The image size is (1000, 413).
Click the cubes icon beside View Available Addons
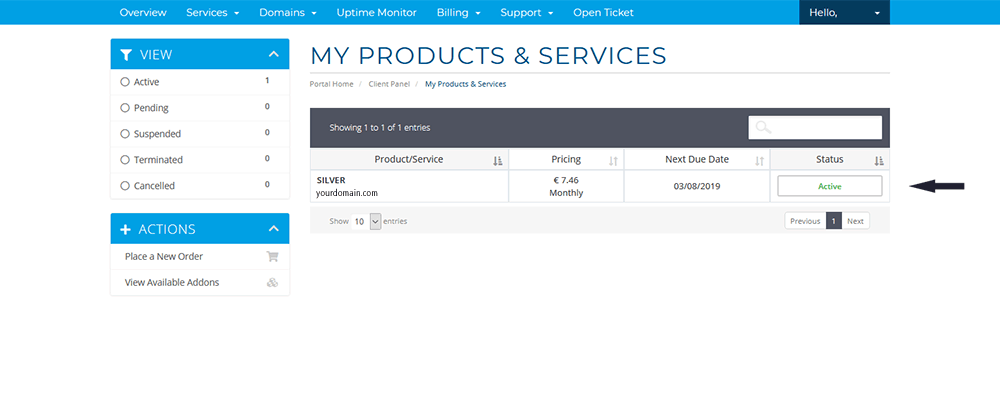[272, 282]
